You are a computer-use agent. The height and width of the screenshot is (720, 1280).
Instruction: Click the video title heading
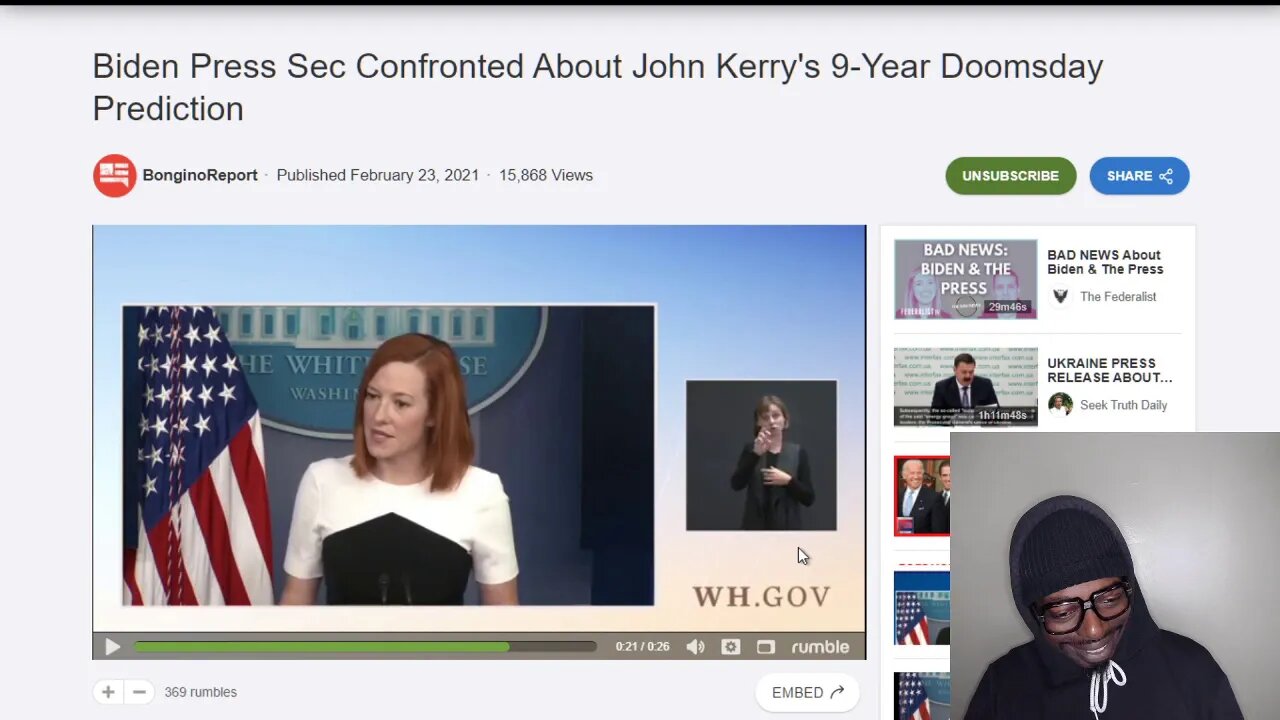(x=598, y=87)
